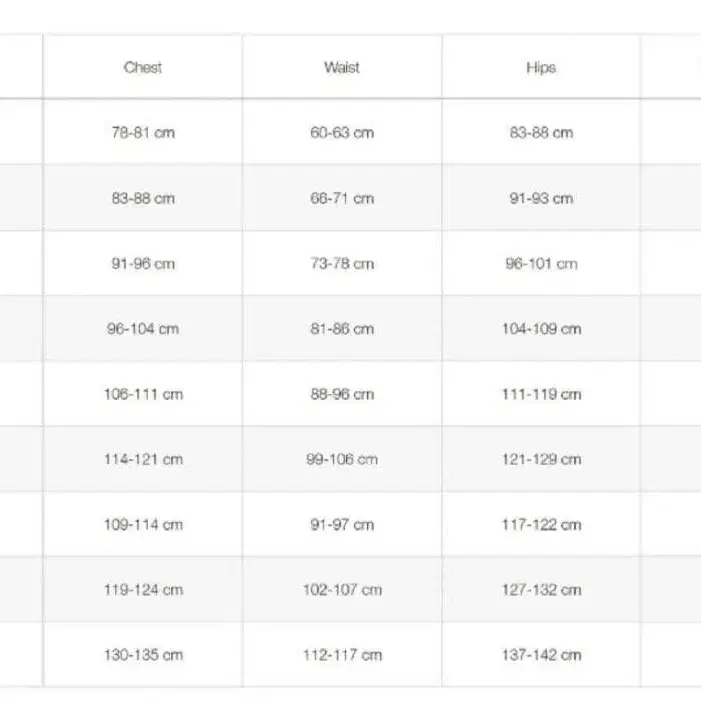Click the Waist column header
701x701 pixels.
click(x=342, y=68)
